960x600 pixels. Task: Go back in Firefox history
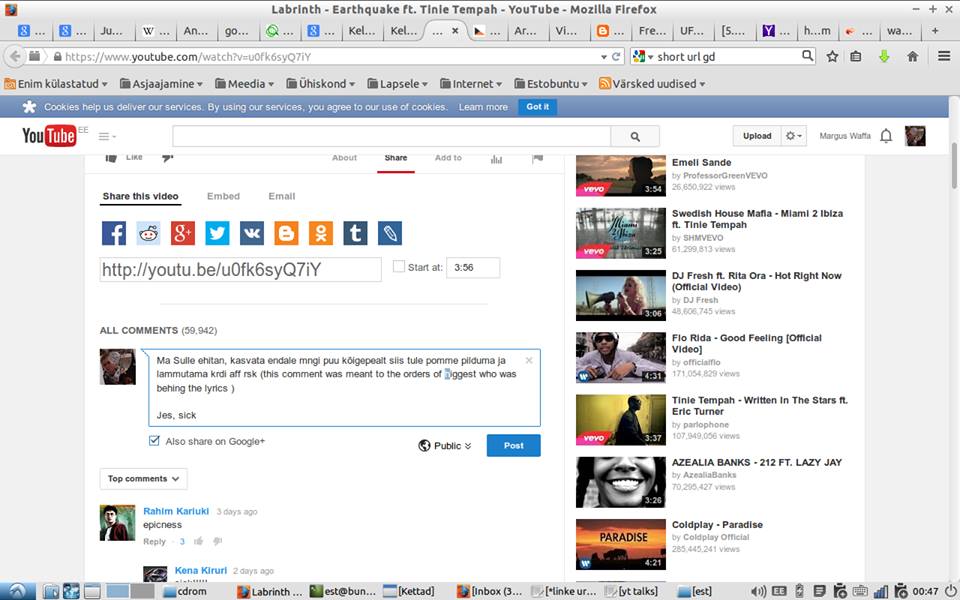[15, 56]
